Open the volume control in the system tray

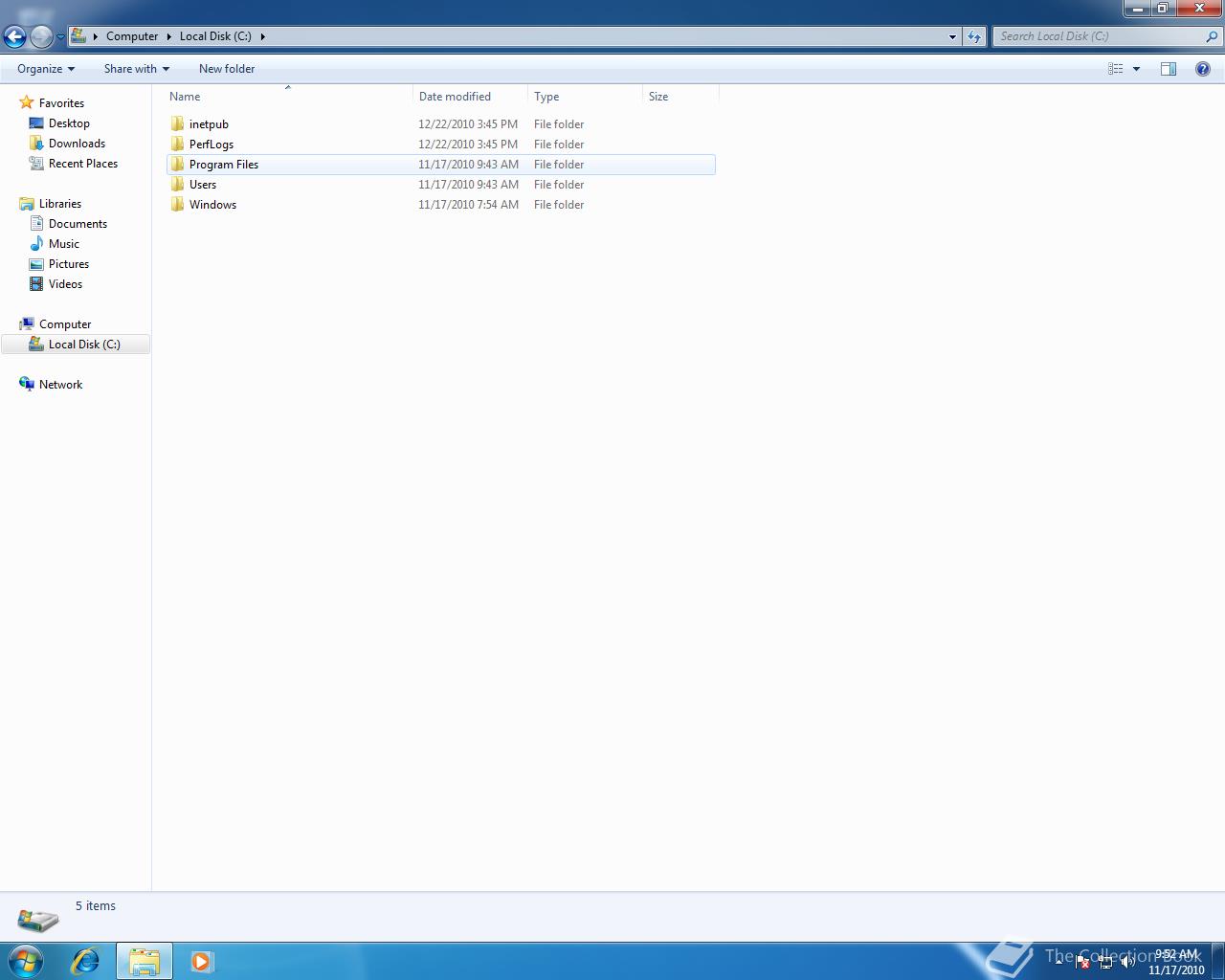[1129, 962]
